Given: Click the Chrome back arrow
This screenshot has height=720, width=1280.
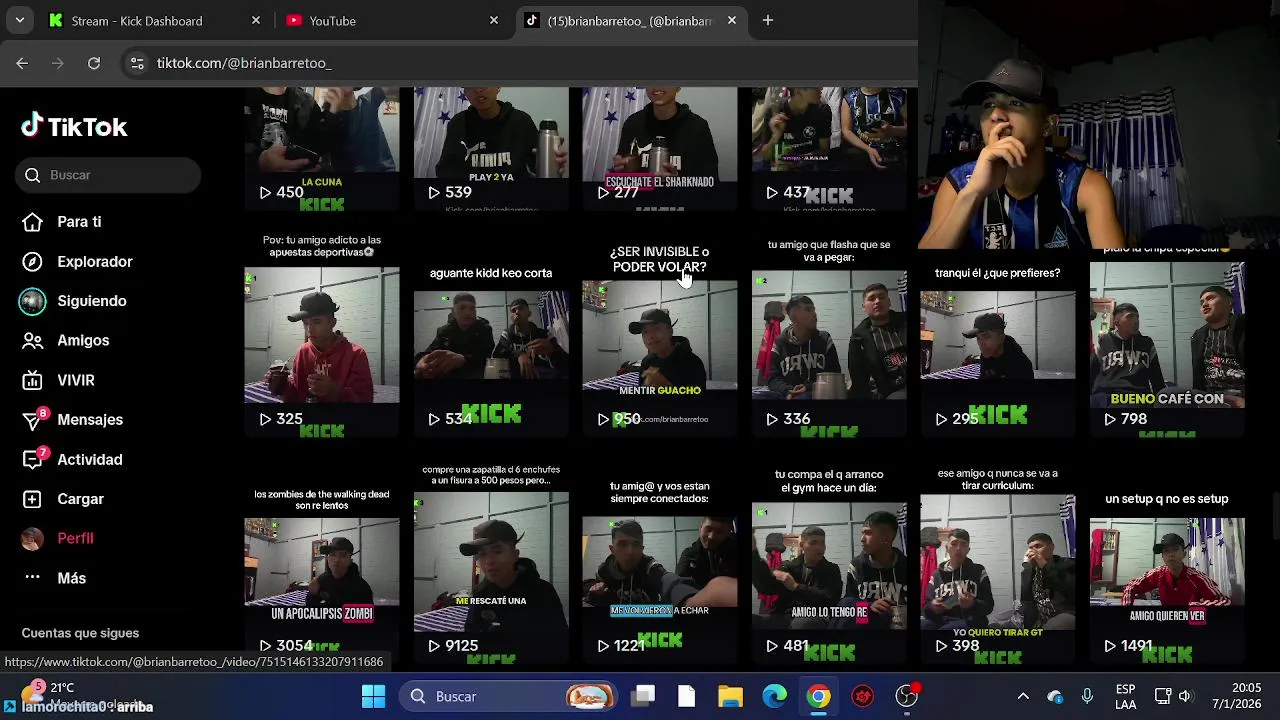Looking at the screenshot, I should [x=22, y=63].
